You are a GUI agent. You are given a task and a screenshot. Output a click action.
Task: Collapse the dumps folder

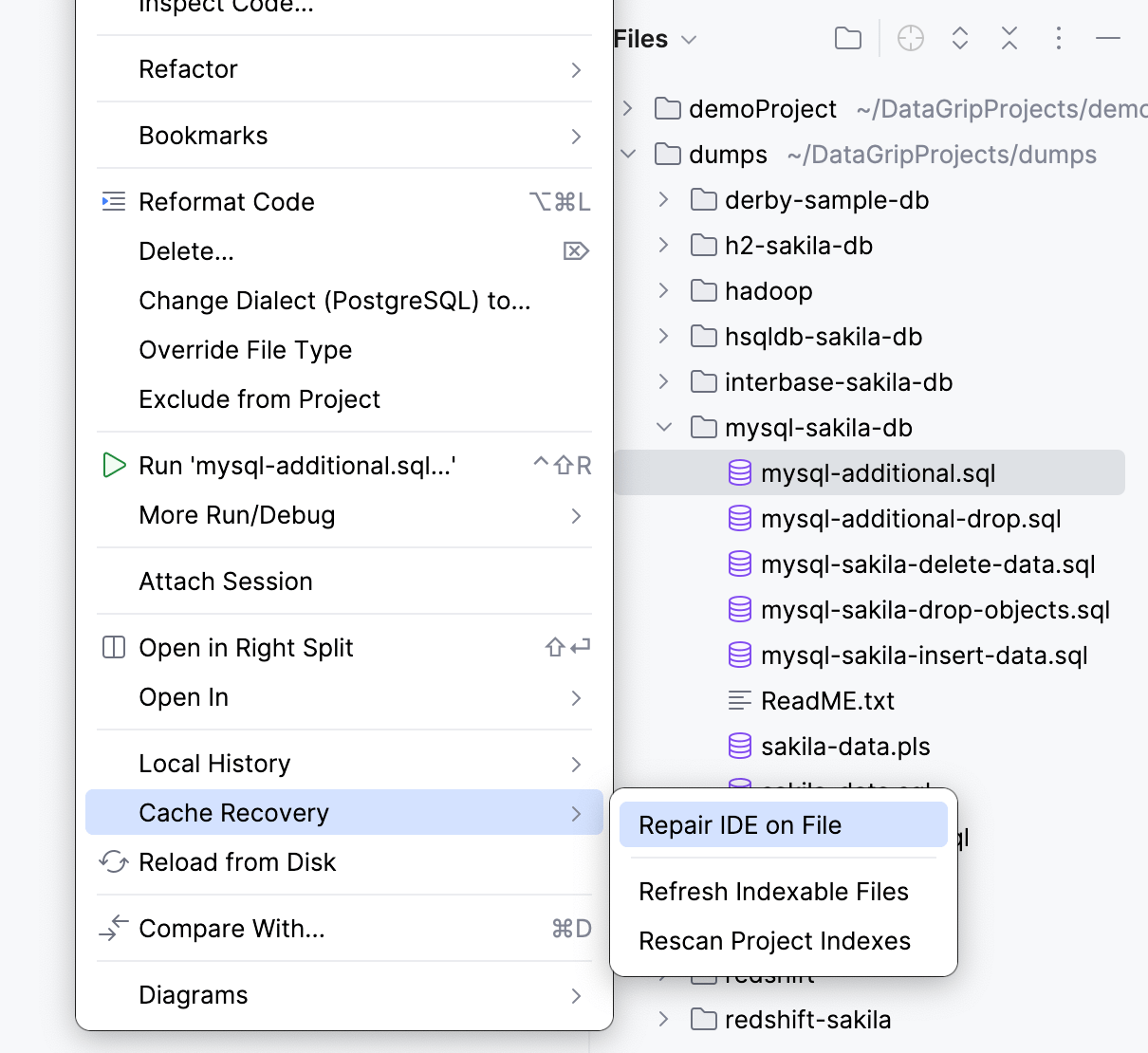[x=627, y=154]
